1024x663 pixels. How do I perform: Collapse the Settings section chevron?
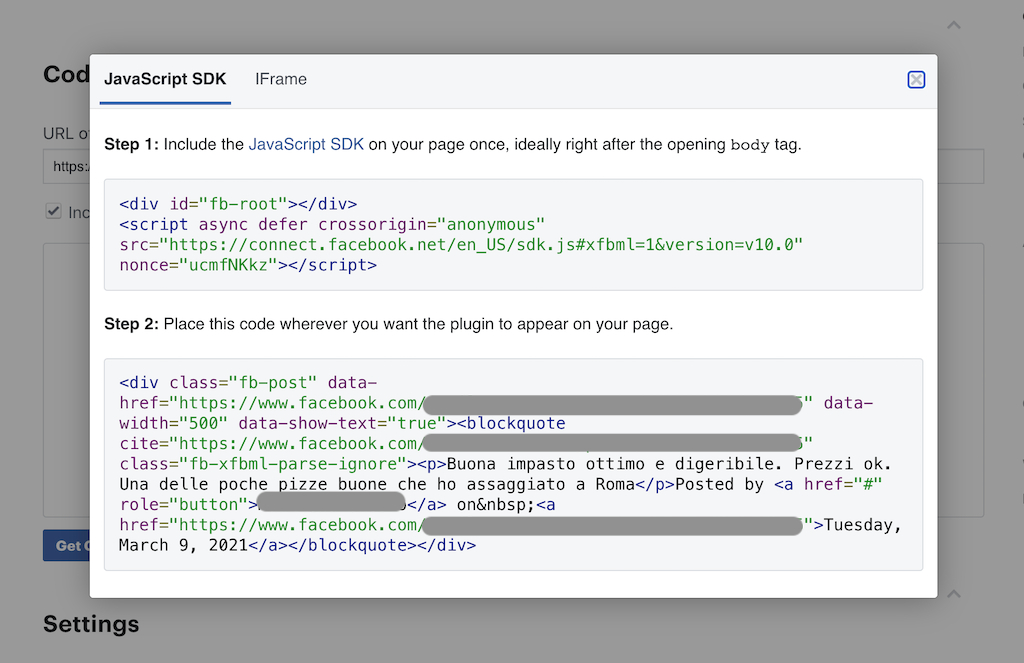954,594
